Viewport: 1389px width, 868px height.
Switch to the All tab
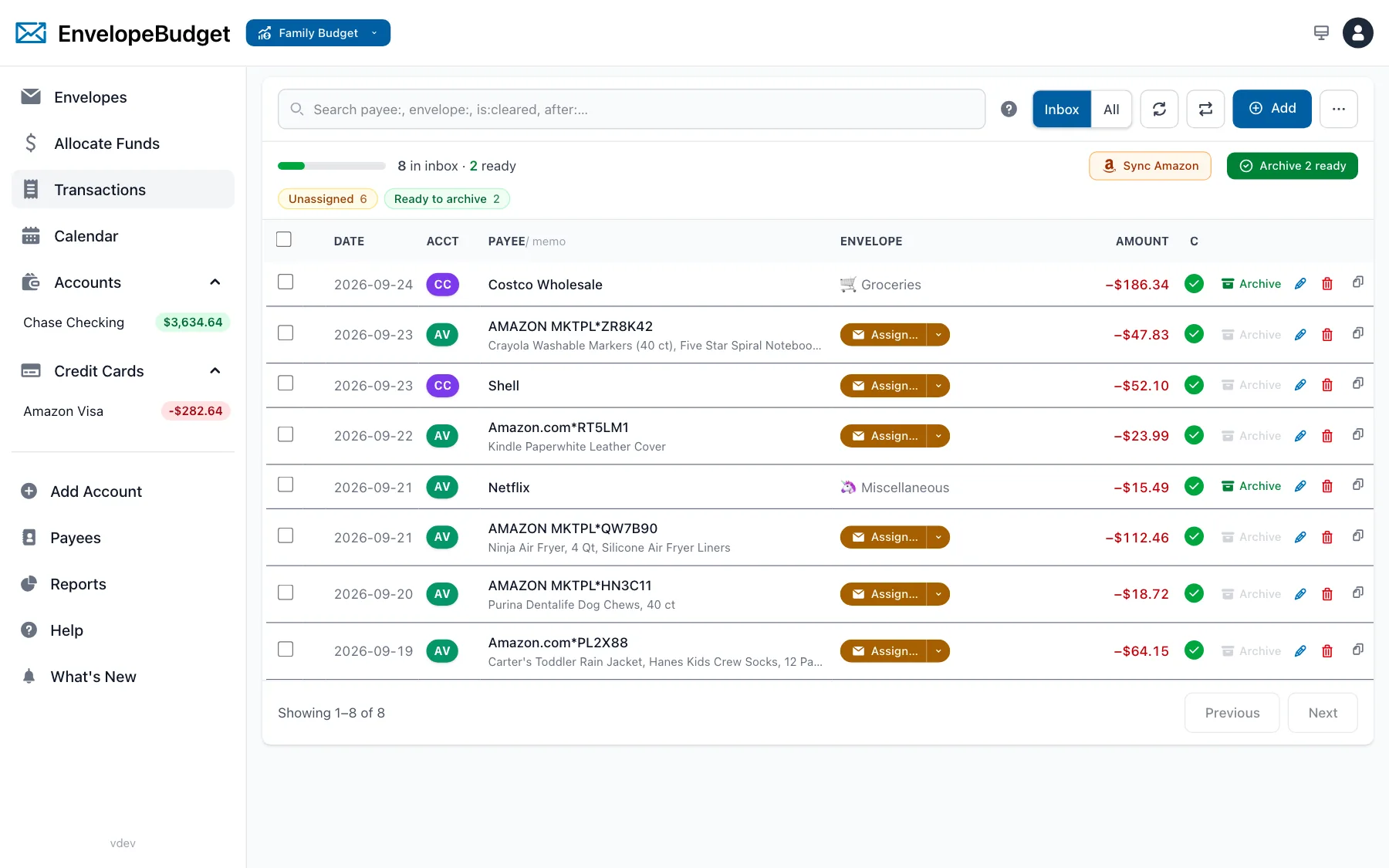click(1111, 110)
